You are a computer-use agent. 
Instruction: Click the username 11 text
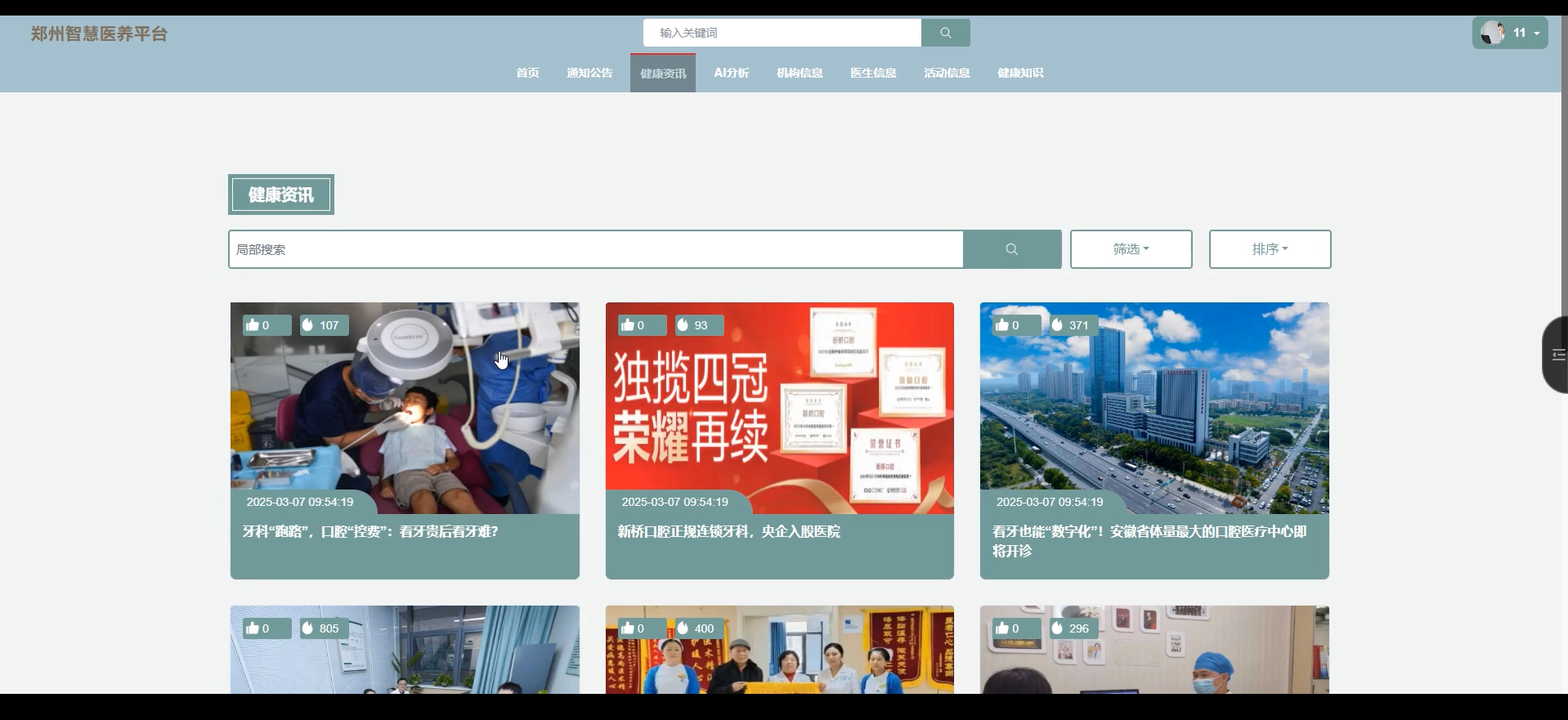1519,33
